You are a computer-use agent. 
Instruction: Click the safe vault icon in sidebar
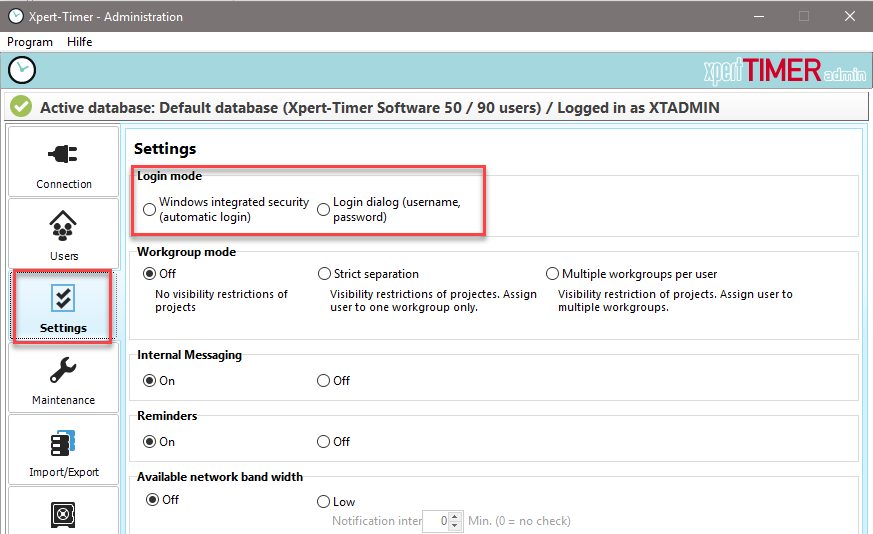coord(64,514)
